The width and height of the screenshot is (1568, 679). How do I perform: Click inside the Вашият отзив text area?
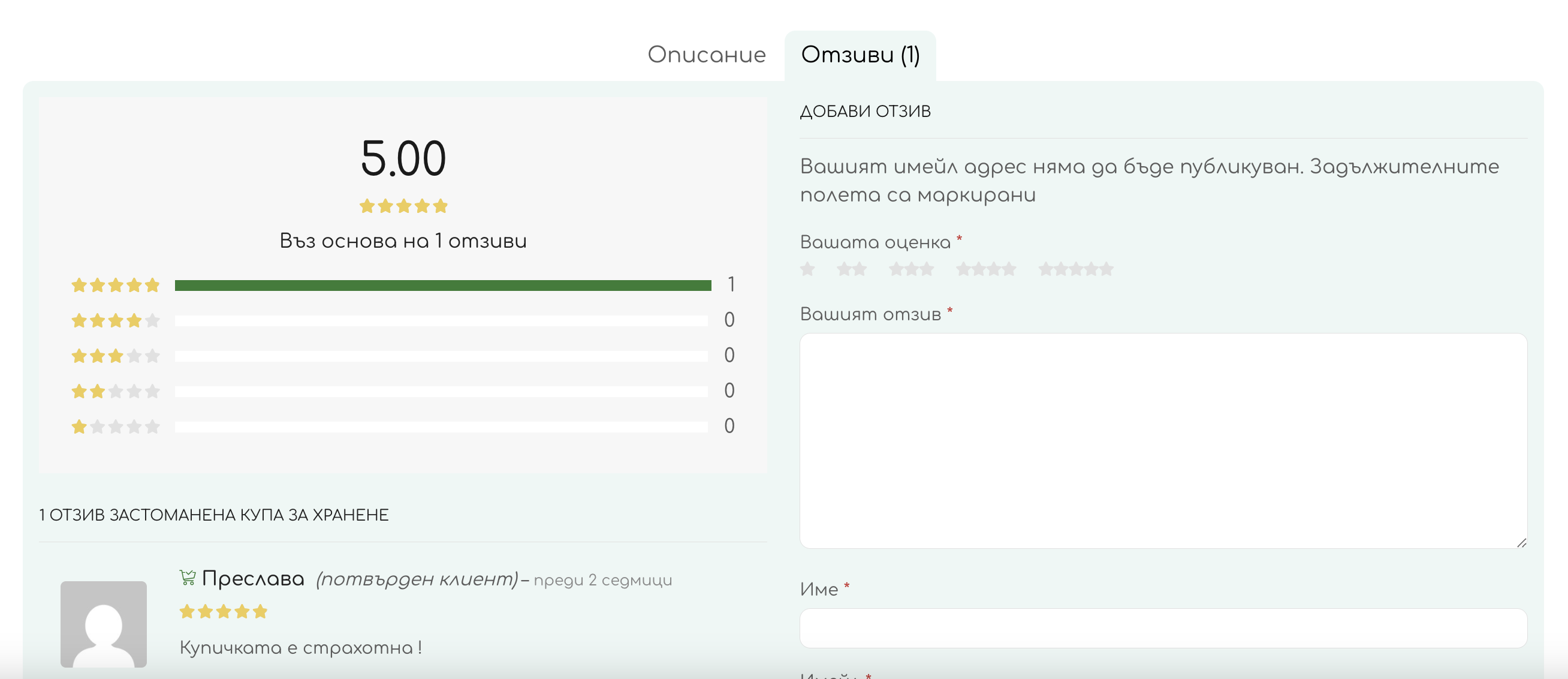tap(1163, 440)
